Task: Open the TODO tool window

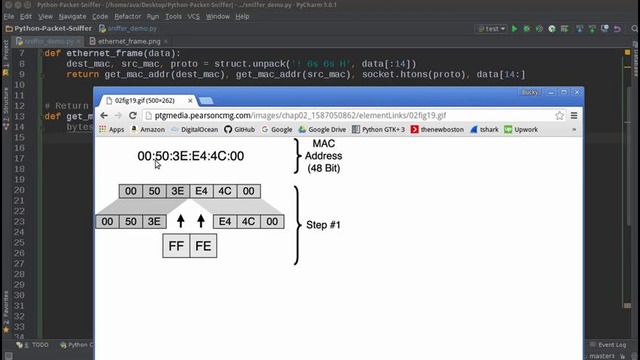Action: (x=32, y=345)
